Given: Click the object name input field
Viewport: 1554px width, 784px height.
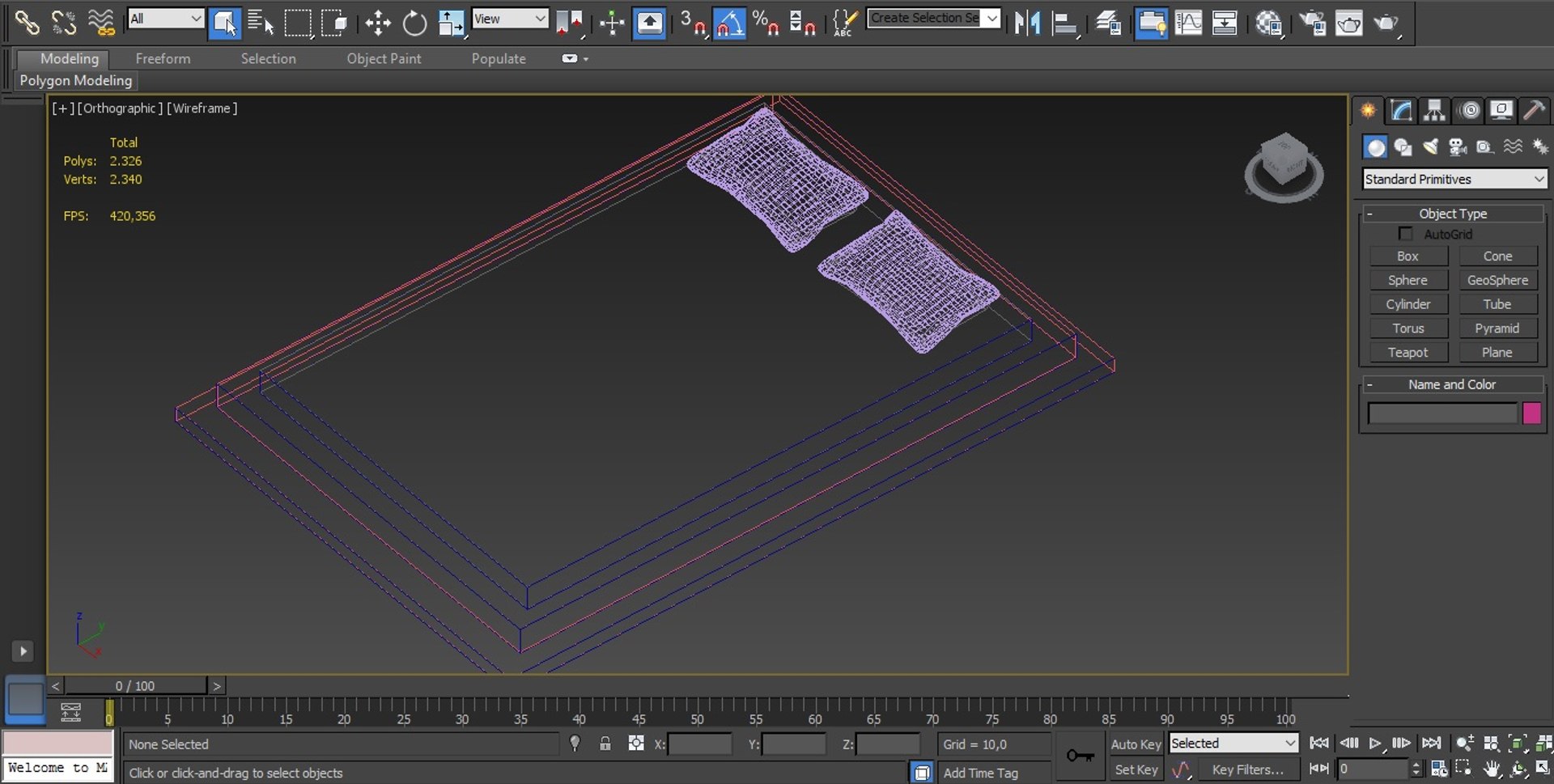Looking at the screenshot, I should point(1442,413).
